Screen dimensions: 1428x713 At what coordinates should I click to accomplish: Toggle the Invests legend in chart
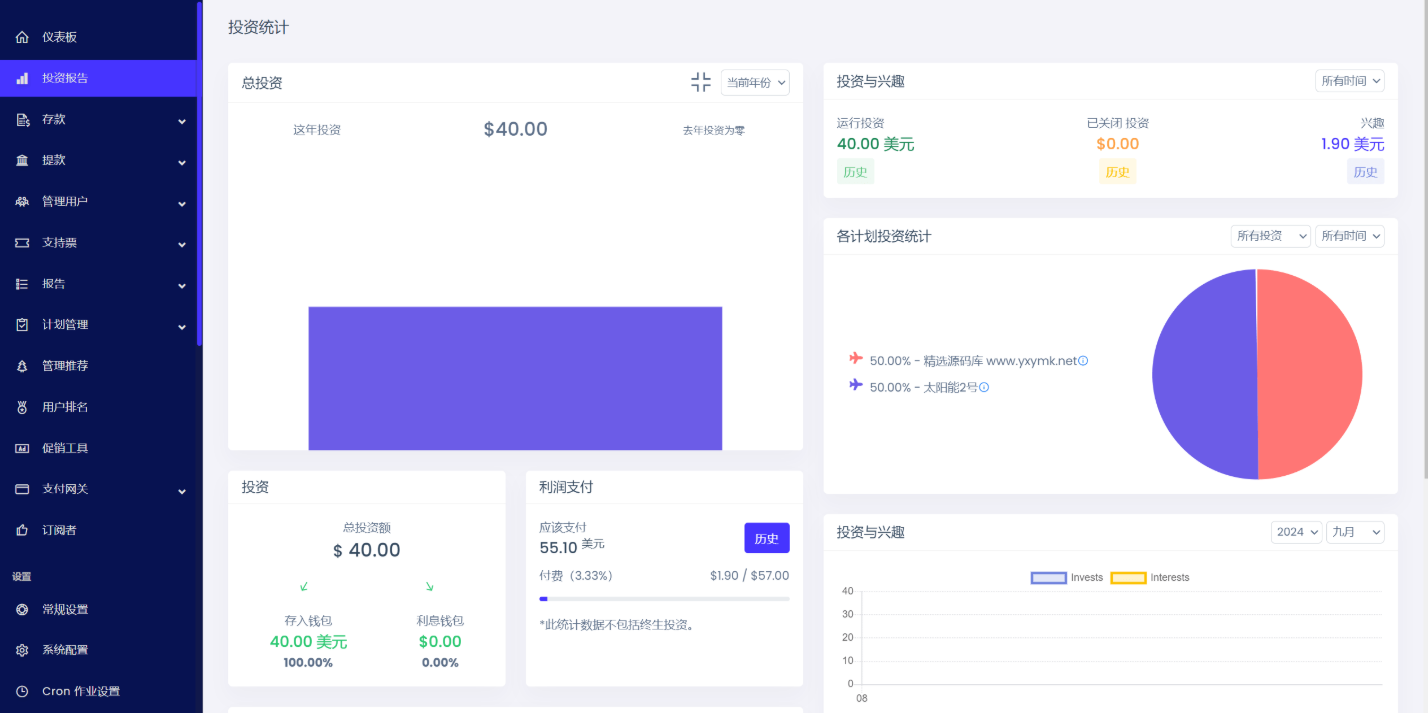(x=1067, y=578)
